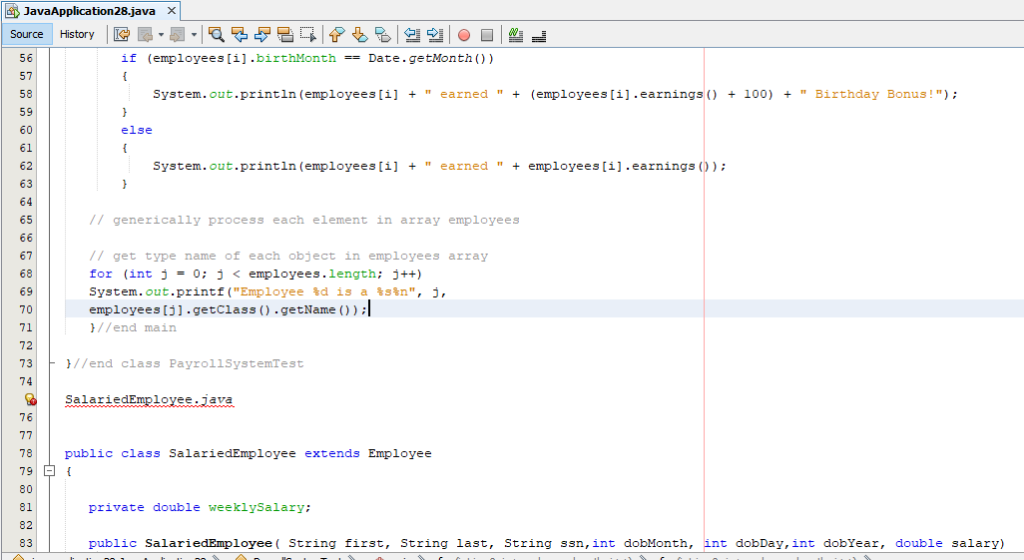Click the red Start Macro Recording icon

pos(464,35)
